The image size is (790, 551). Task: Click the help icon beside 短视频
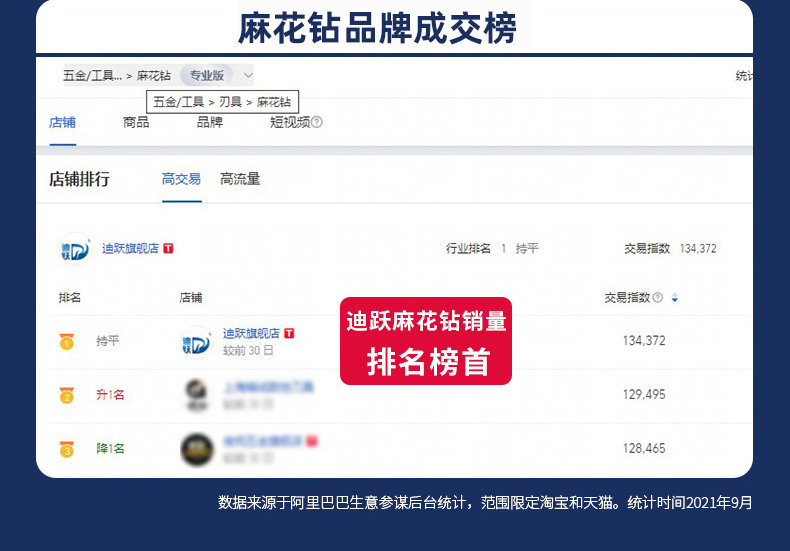316,122
